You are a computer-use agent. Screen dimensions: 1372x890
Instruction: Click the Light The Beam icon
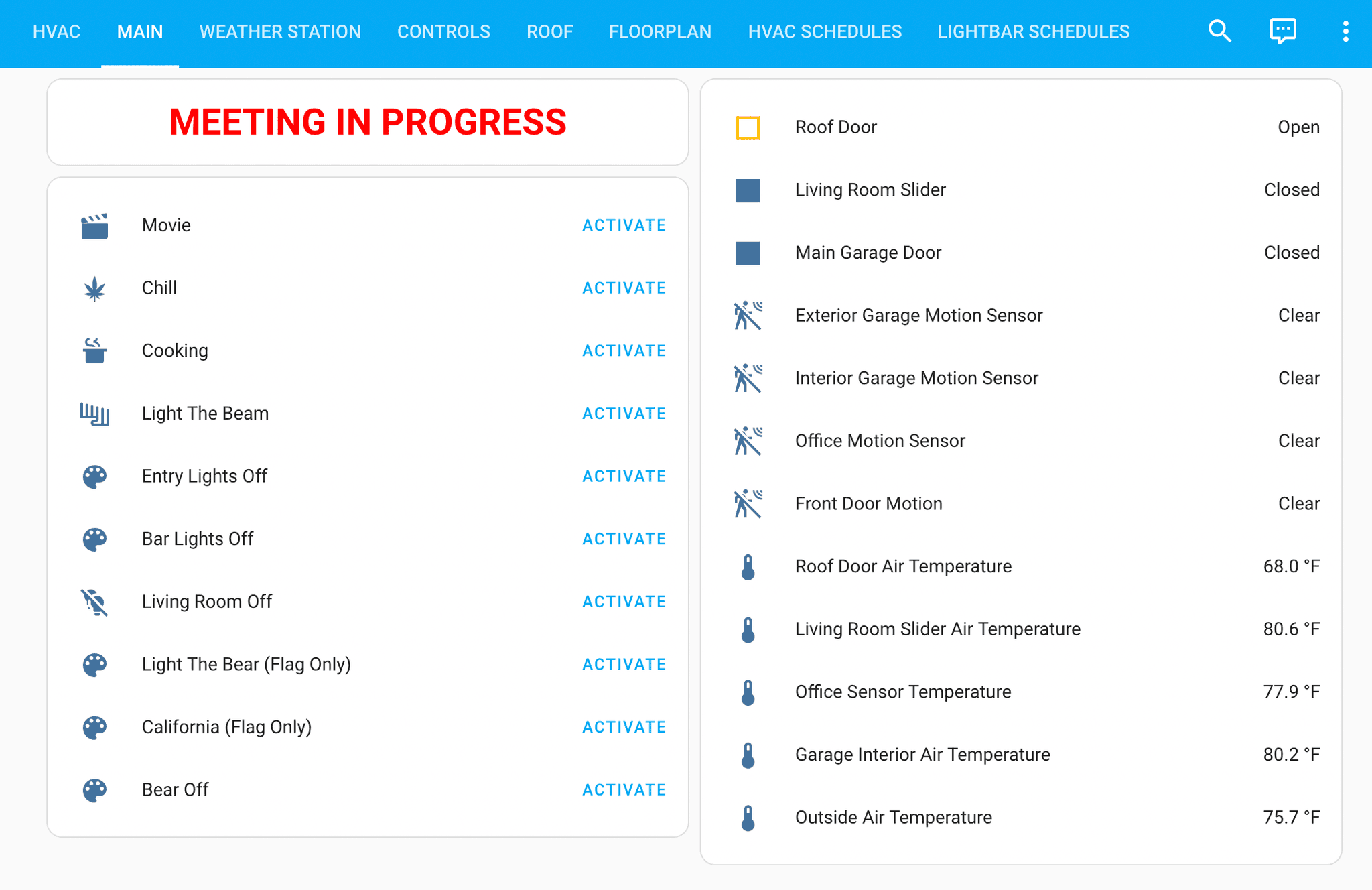coord(94,414)
